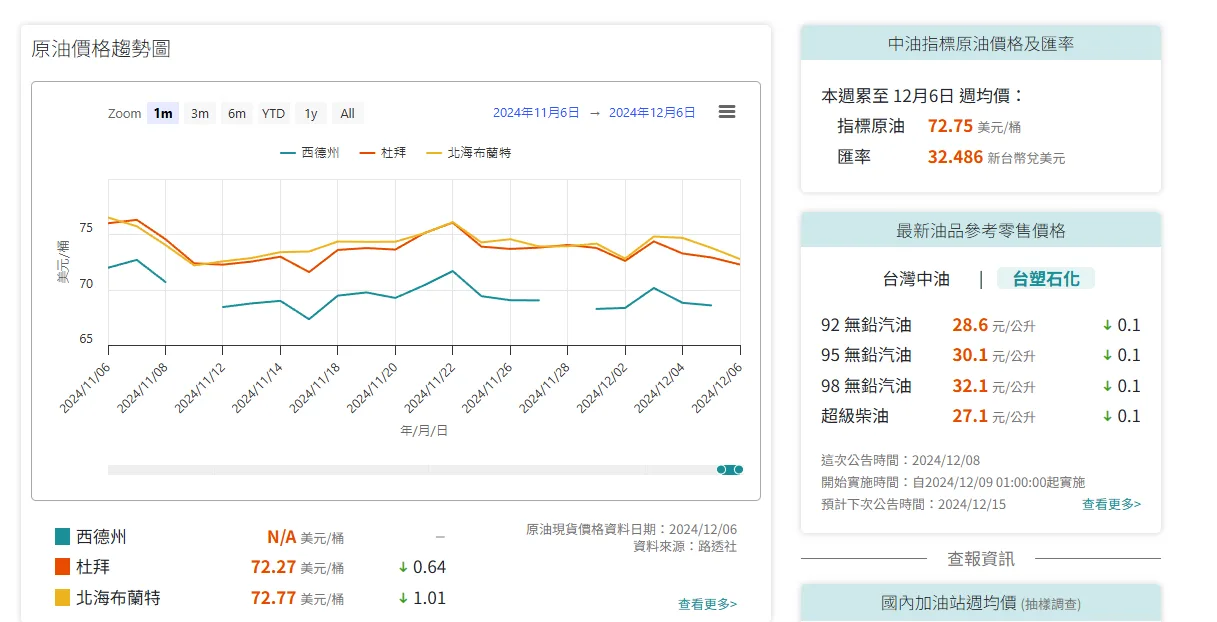
Task: Click the 北海布蘭特 price 72.77
Action: 273,598
